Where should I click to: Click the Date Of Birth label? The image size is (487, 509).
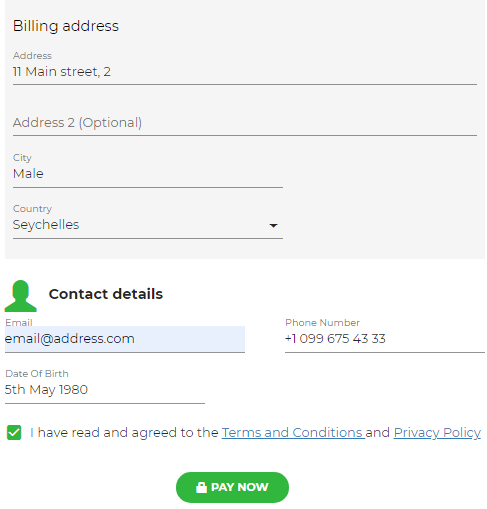(x=37, y=374)
